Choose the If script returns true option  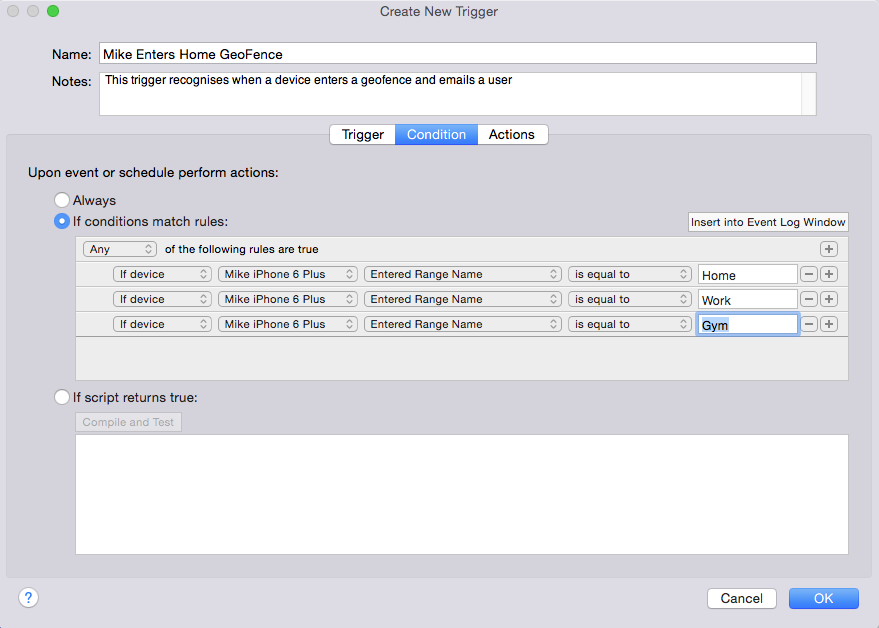point(62,398)
